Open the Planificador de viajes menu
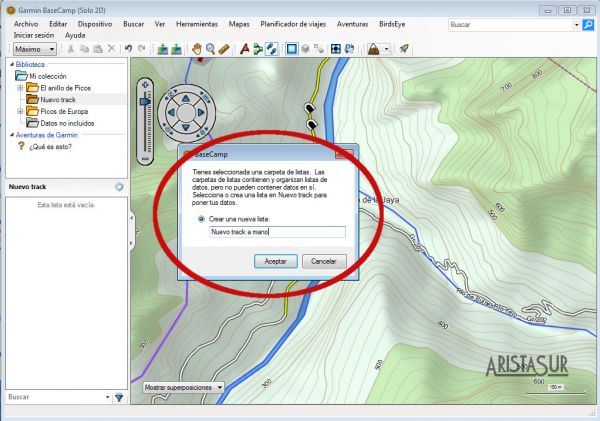The width and height of the screenshot is (600, 421). click(x=293, y=24)
